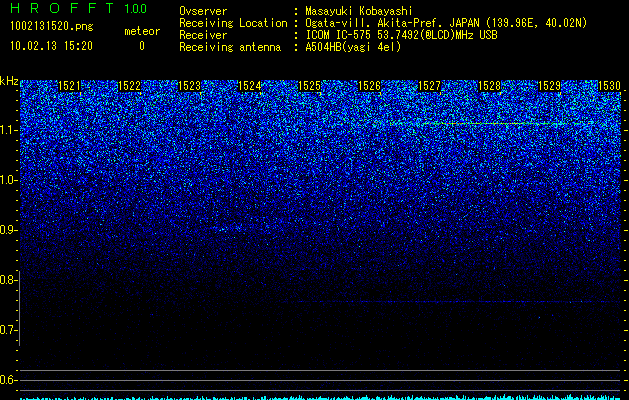Click the kHz axis unit label
This screenshot has width=629, height=400.
click(9, 81)
